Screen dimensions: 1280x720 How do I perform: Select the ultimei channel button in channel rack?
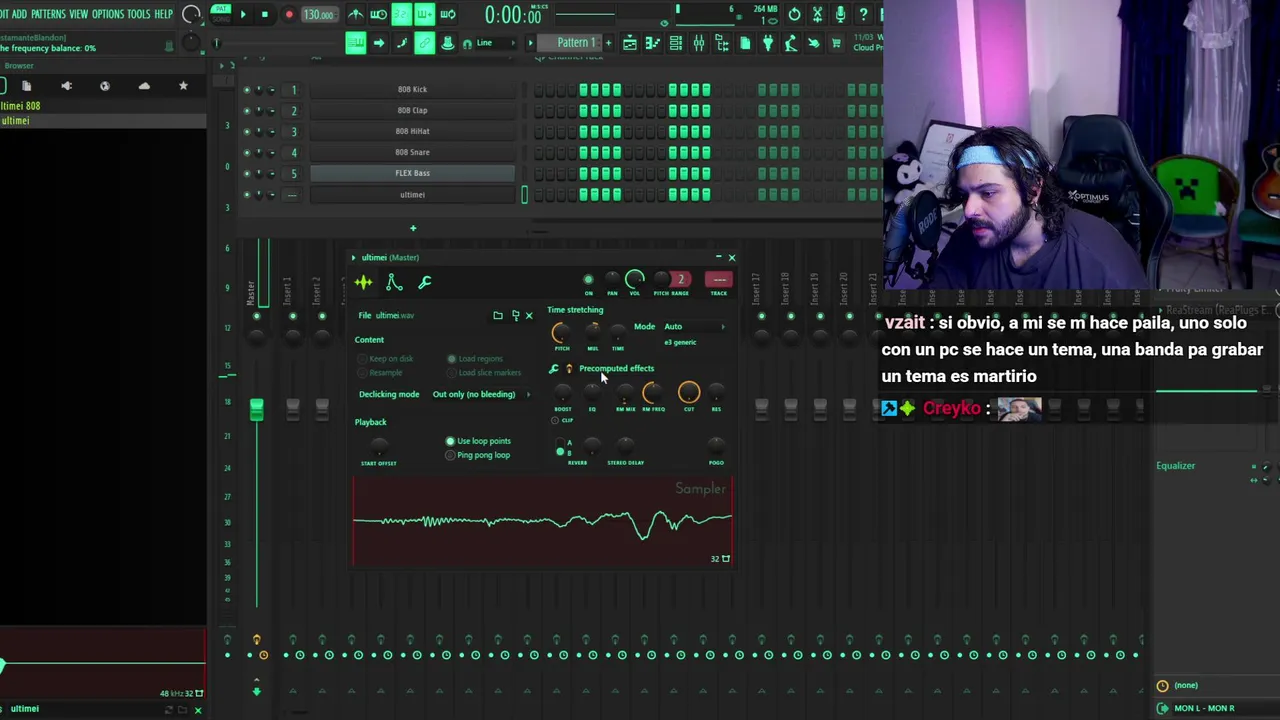click(x=412, y=194)
